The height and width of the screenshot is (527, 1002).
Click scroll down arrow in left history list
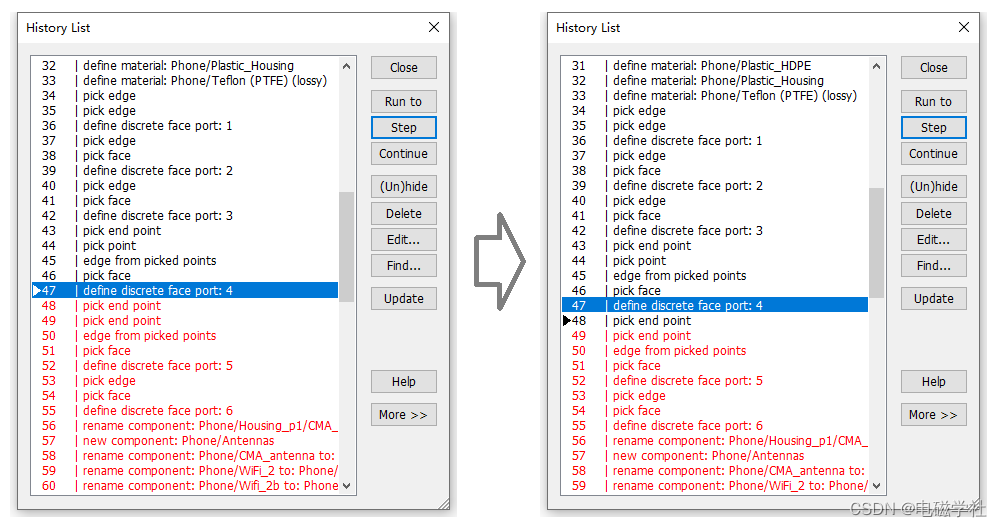pyautogui.click(x=346, y=485)
